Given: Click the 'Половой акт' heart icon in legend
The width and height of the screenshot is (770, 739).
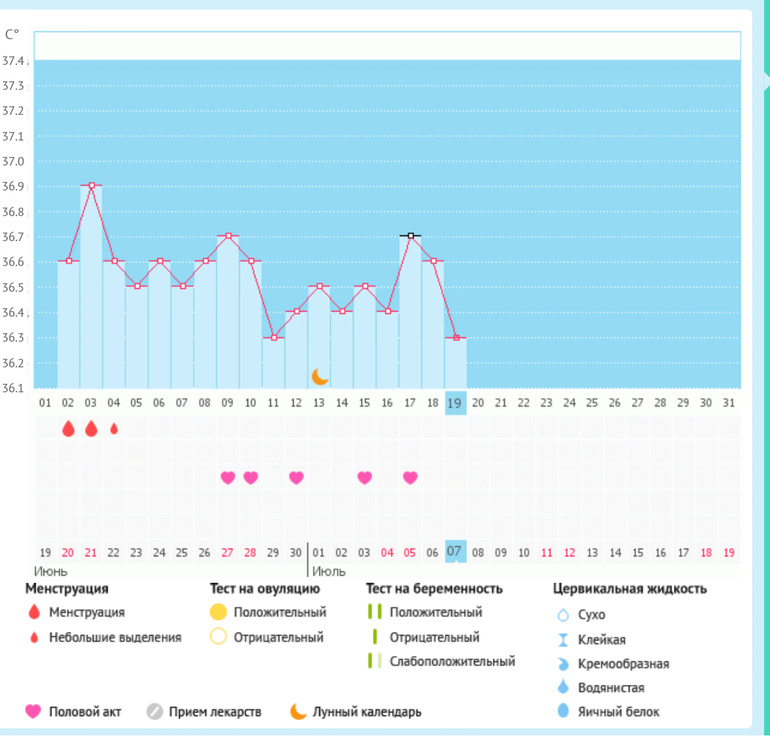Looking at the screenshot, I should pos(33,712).
